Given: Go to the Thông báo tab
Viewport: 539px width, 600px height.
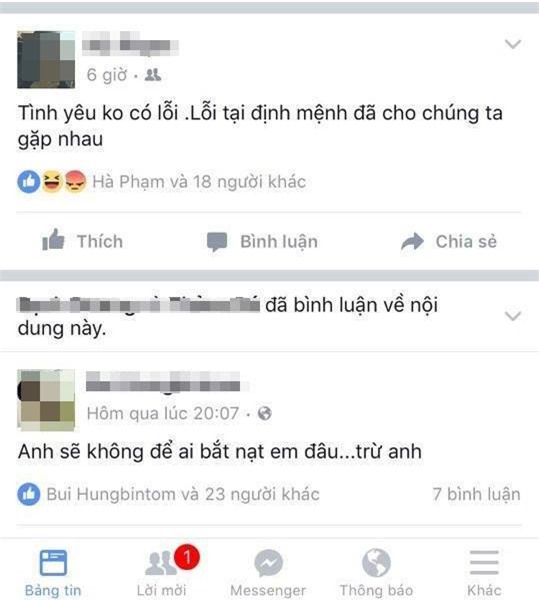Looking at the screenshot, I should click(376, 573).
